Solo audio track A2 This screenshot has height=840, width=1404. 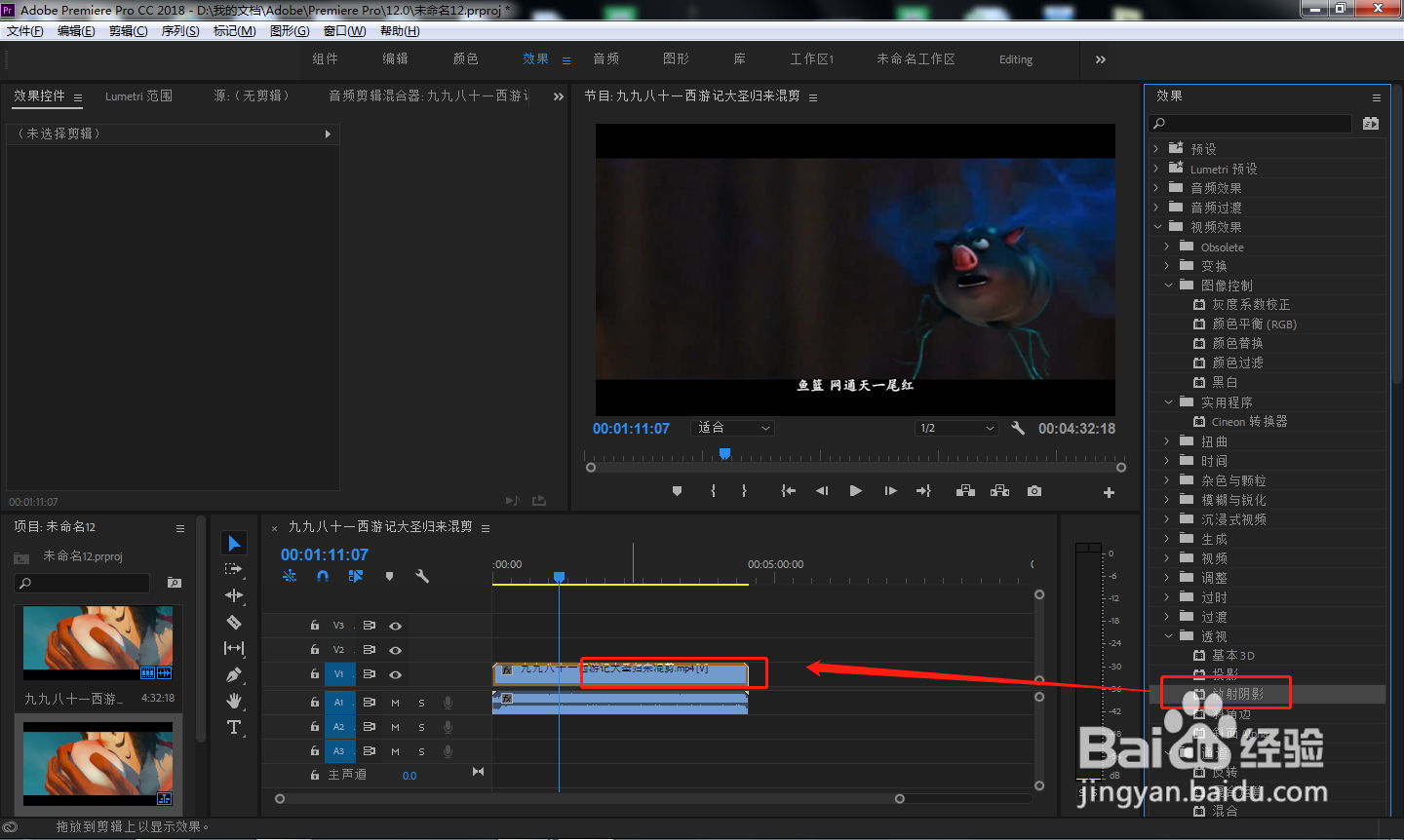pos(421,727)
